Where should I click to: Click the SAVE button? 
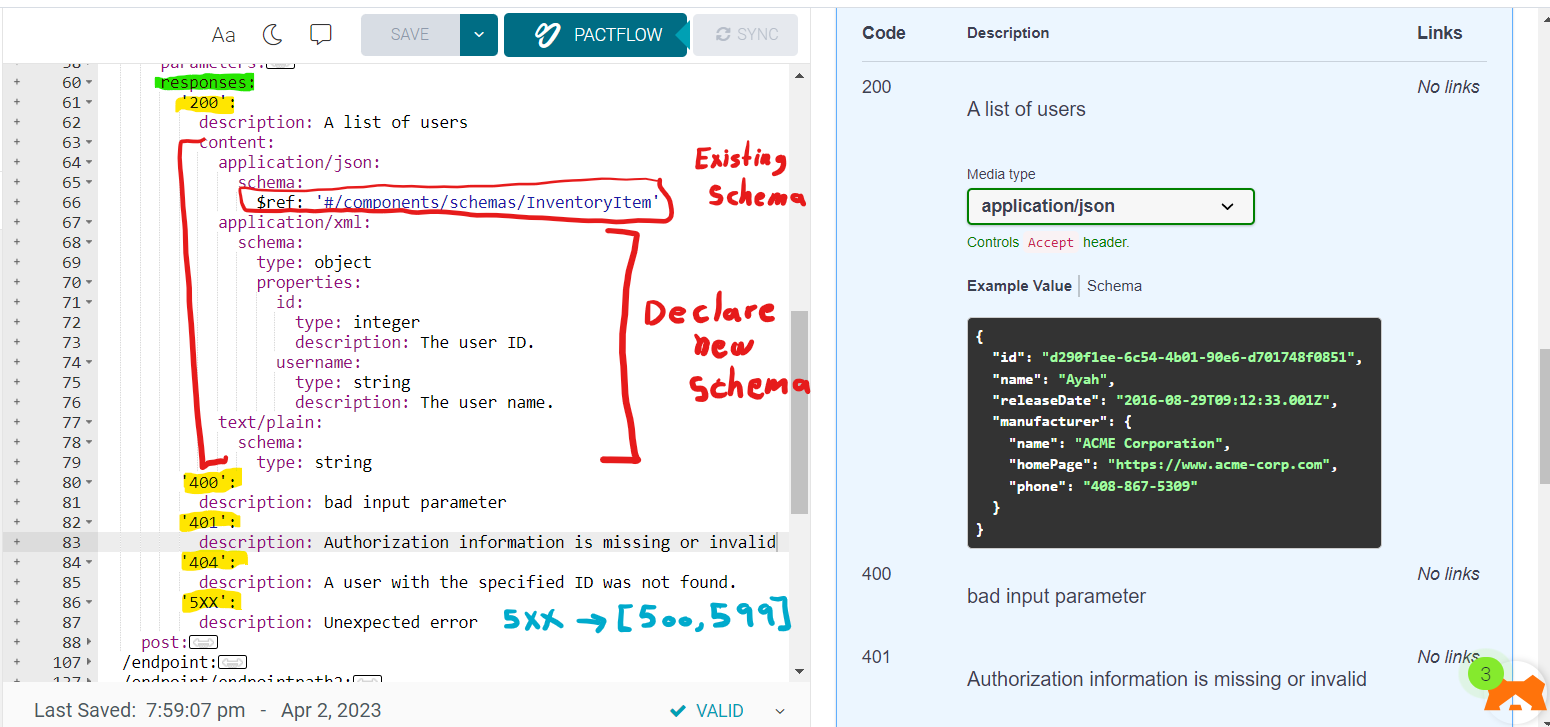[409, 33]
